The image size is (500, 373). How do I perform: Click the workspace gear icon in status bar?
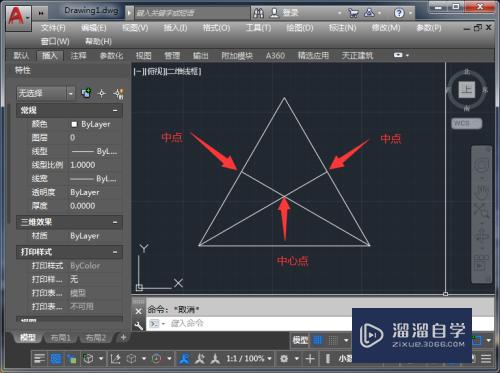coord(284,359)
